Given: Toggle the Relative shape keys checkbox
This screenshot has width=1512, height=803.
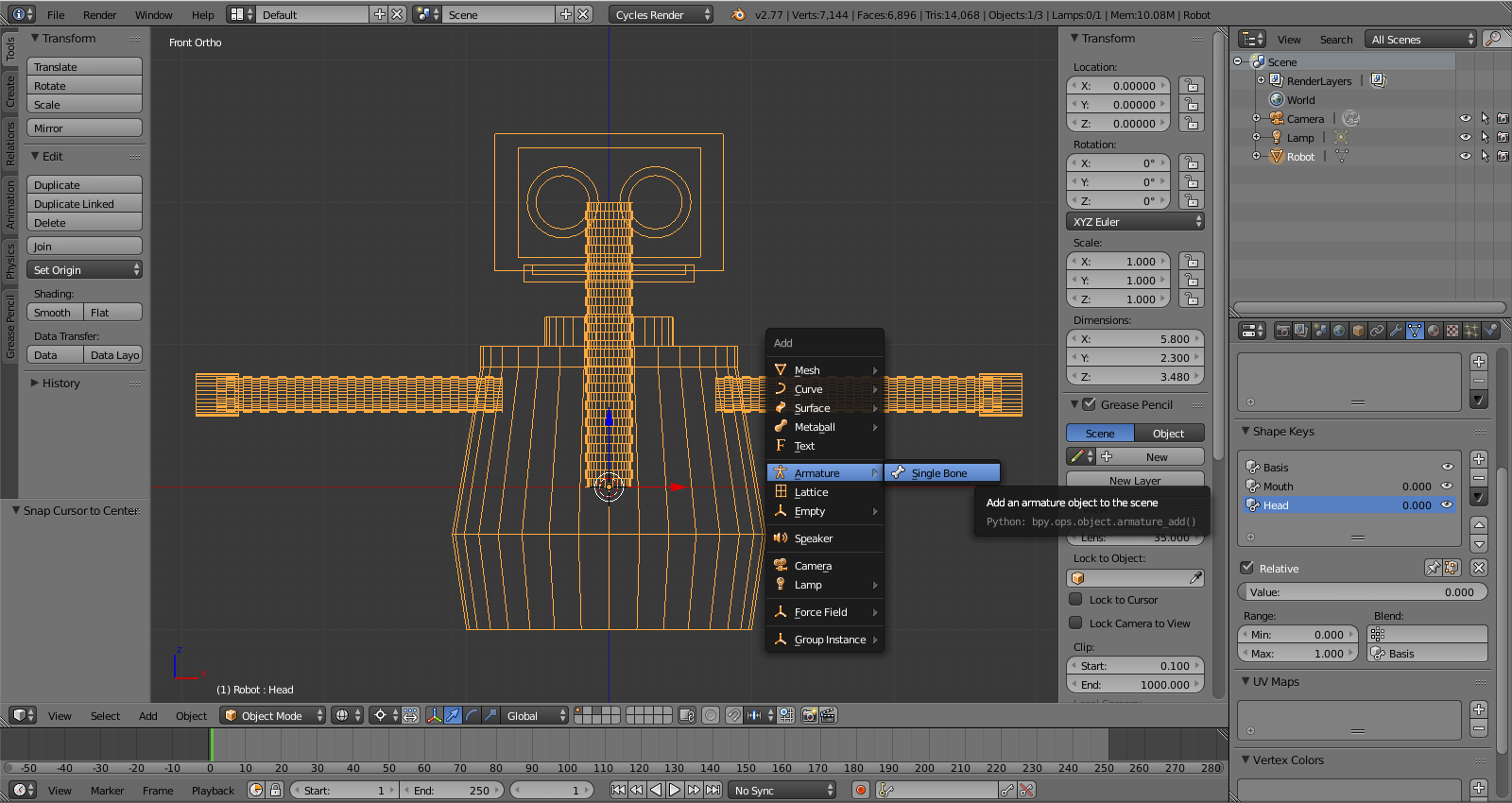Looking at the screenshot, I should (1247, 568).
